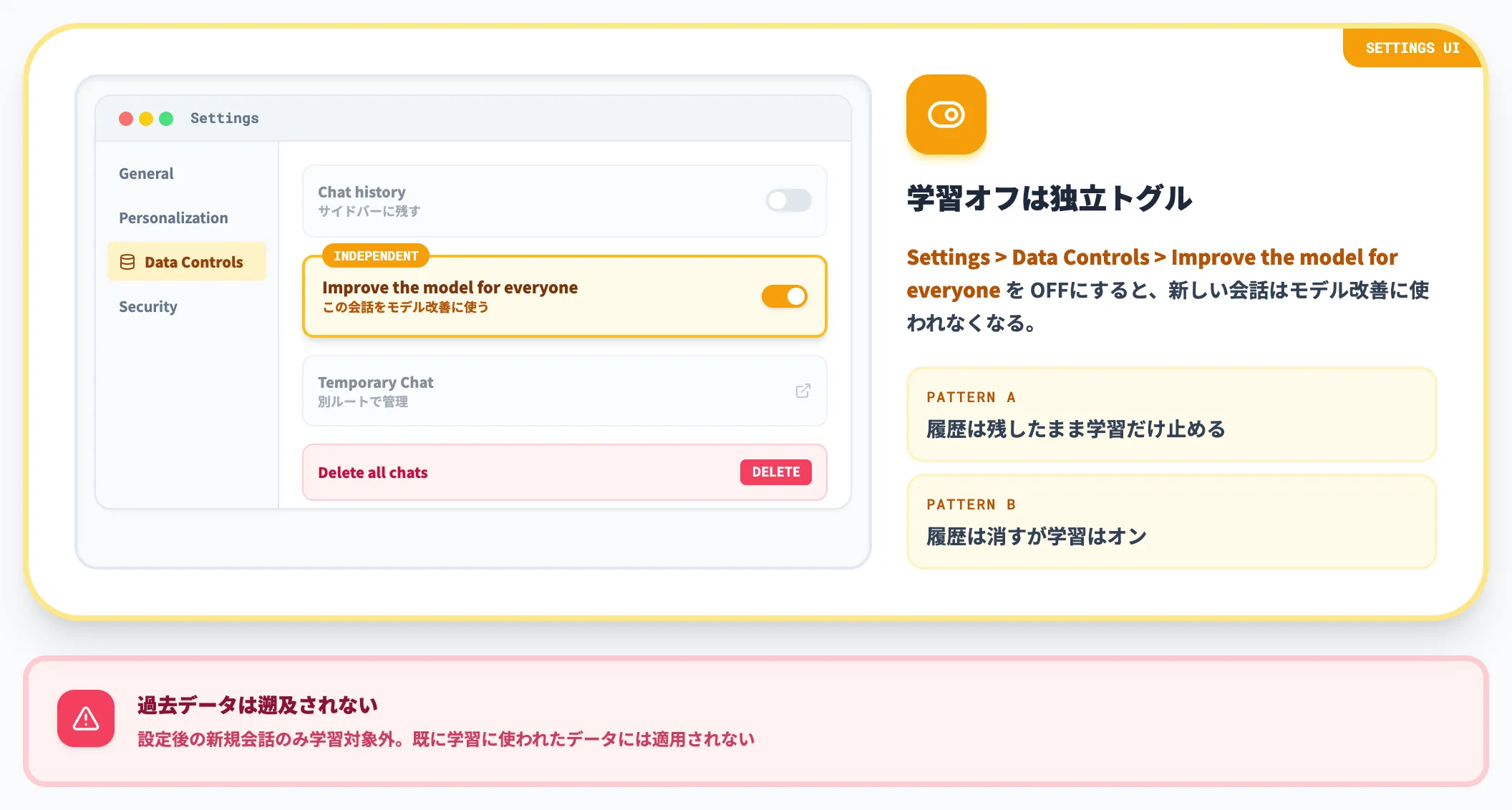Open the Security settings section

148,306
